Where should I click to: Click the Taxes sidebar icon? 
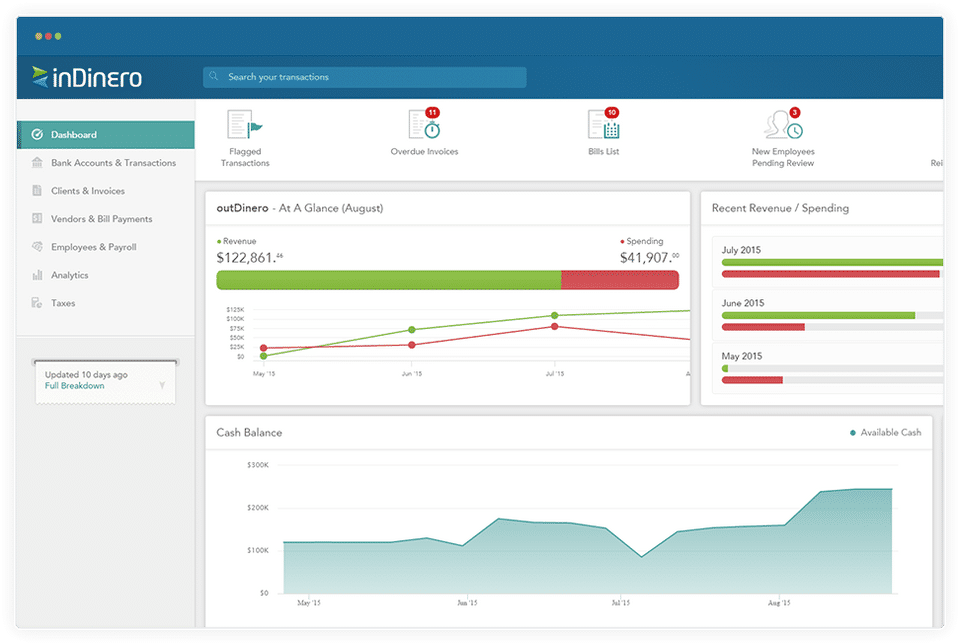(x=37, y=303)
